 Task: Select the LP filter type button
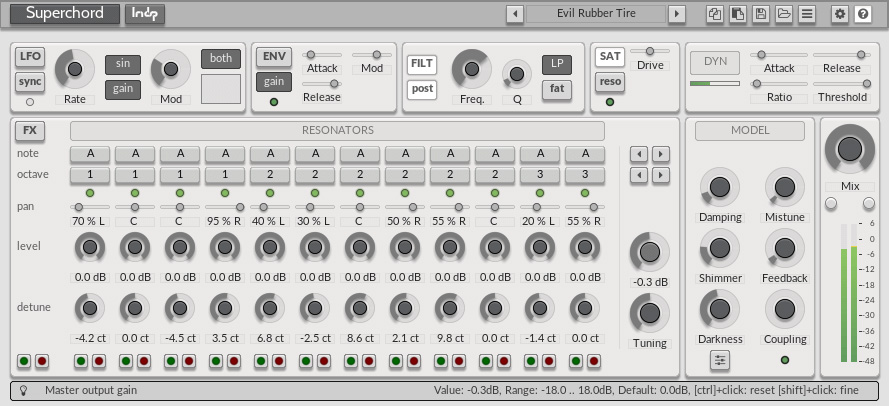click(556, 64)
